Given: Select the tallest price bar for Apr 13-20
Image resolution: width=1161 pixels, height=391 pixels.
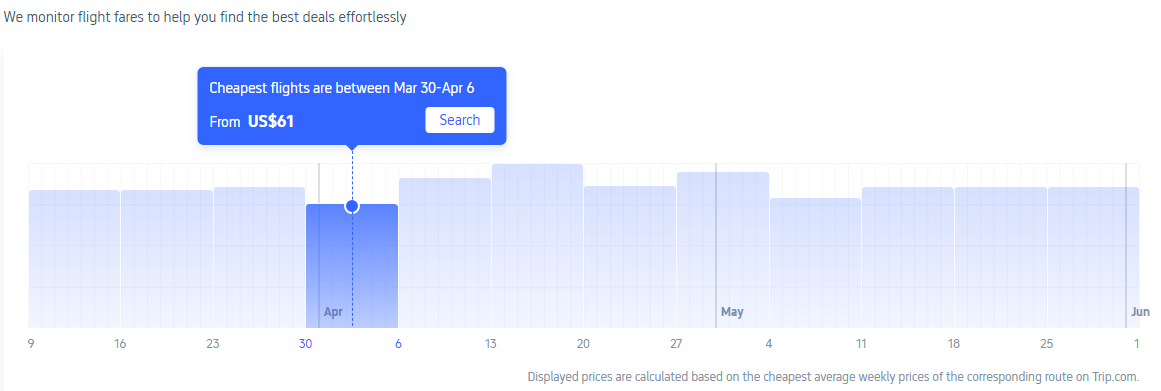Looking at the screenshot, I should coord(538,246).
